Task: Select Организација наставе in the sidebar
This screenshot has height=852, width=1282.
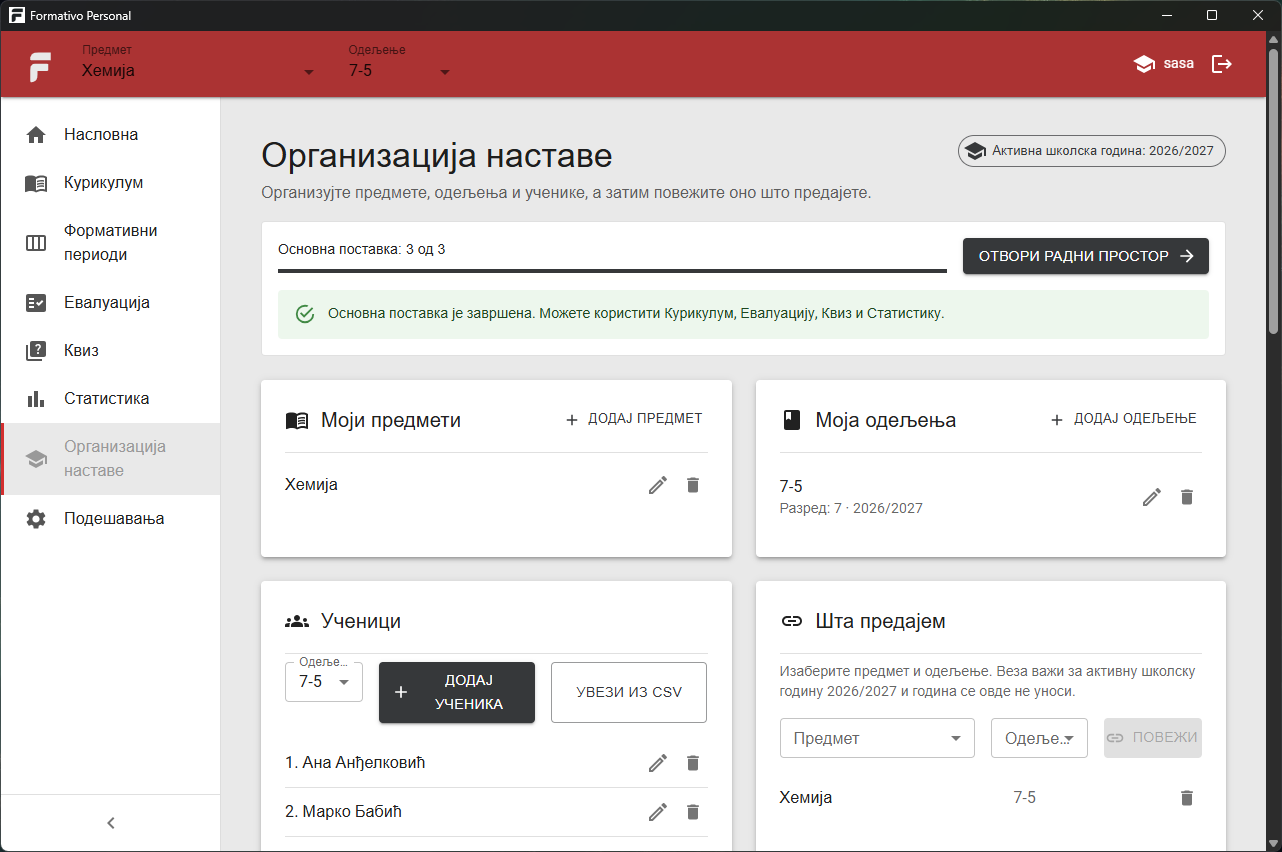Action: coord(111,459)
